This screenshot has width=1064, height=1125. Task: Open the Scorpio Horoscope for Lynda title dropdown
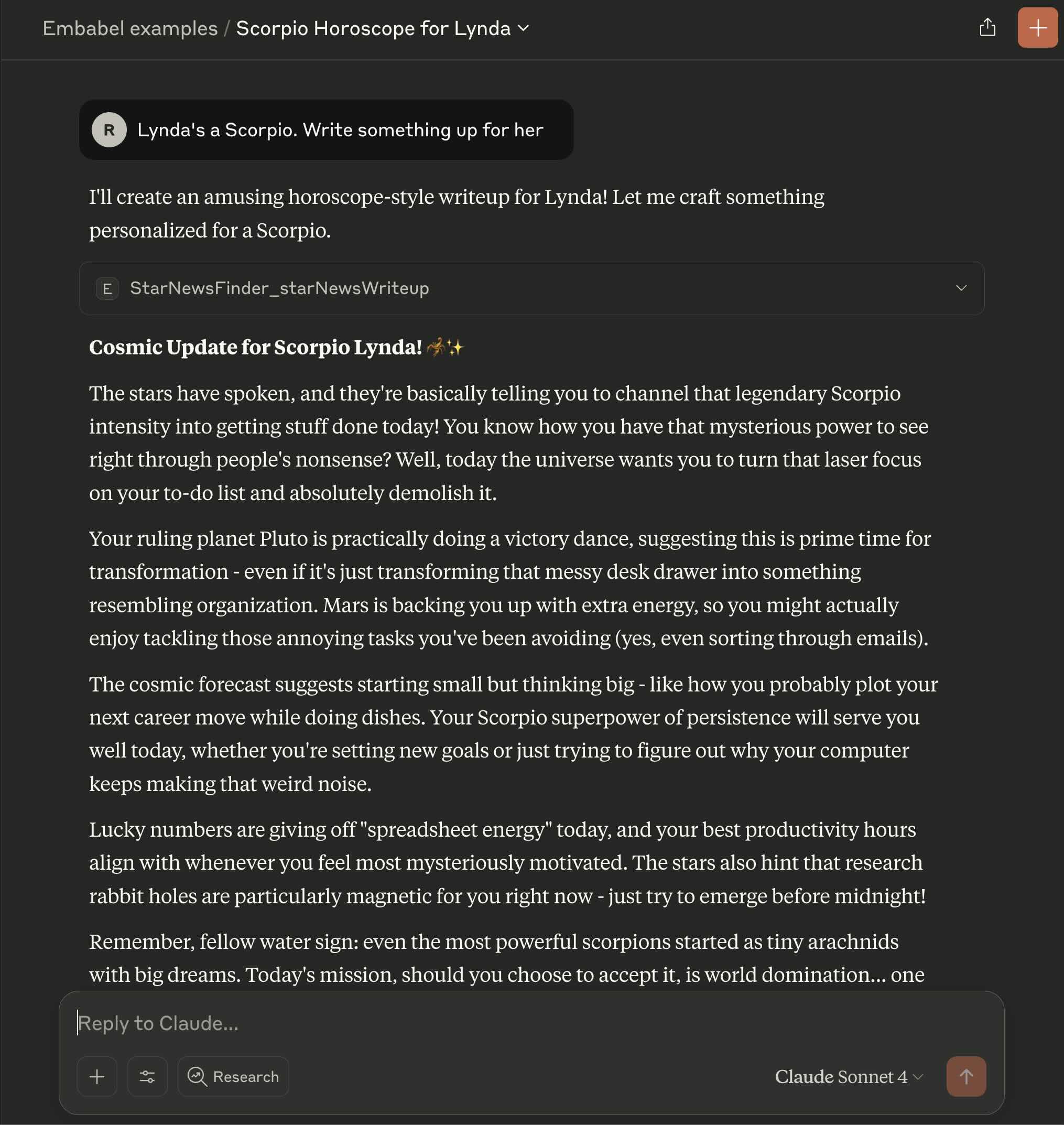coord(382,28)
